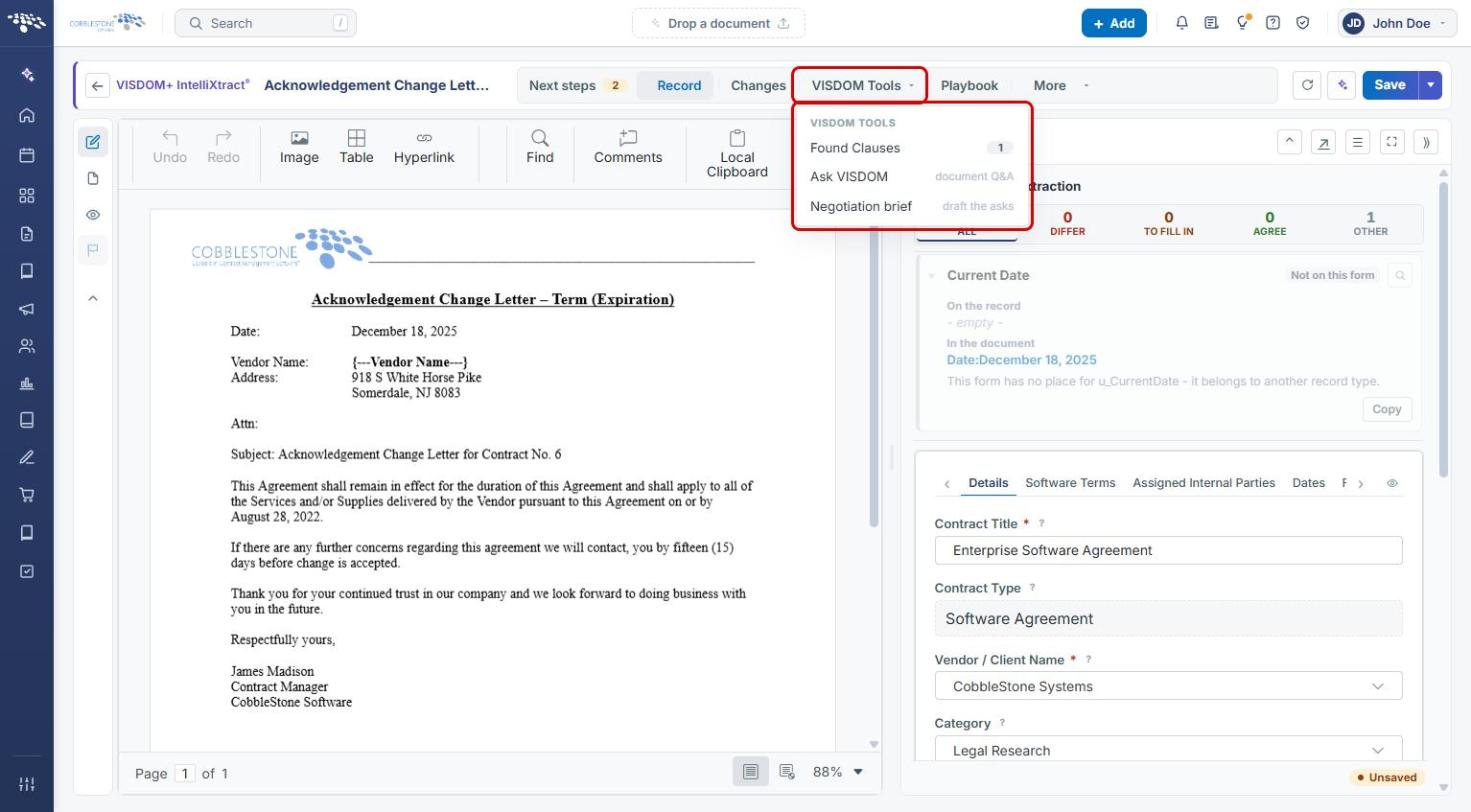The height and width of the screenshot is (812, 1471).
Task: Collapse the right panel with double chevron
Action: [x=1427, y=142]
